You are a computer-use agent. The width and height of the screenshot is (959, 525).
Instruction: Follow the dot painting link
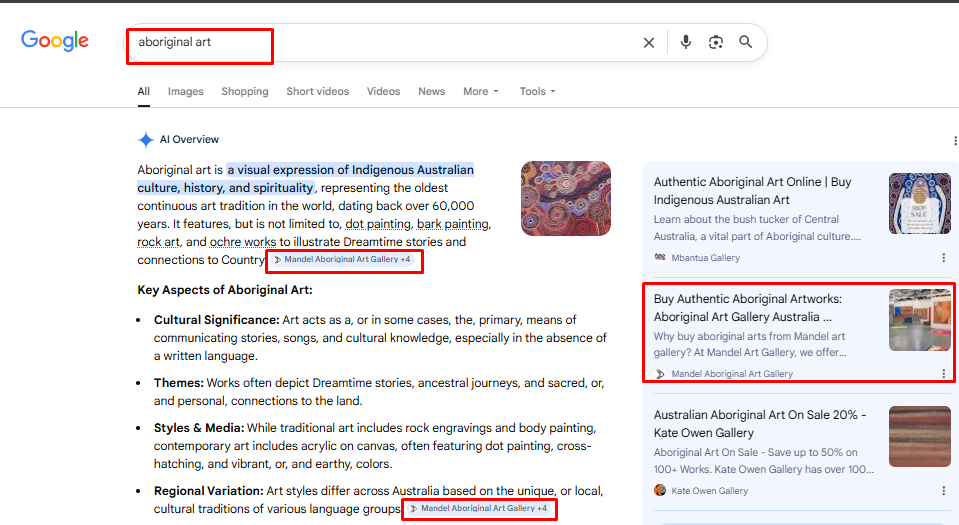378,224
